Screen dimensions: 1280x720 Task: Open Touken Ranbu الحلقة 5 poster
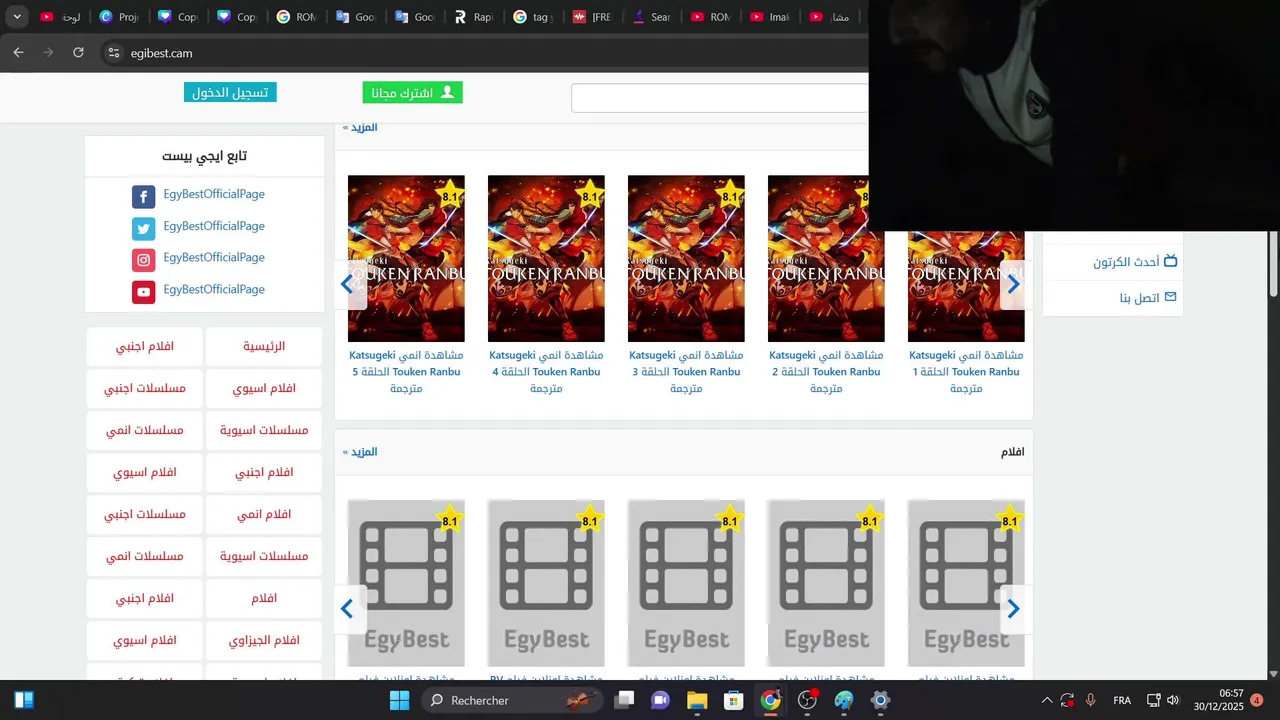(x=406, y=258)
